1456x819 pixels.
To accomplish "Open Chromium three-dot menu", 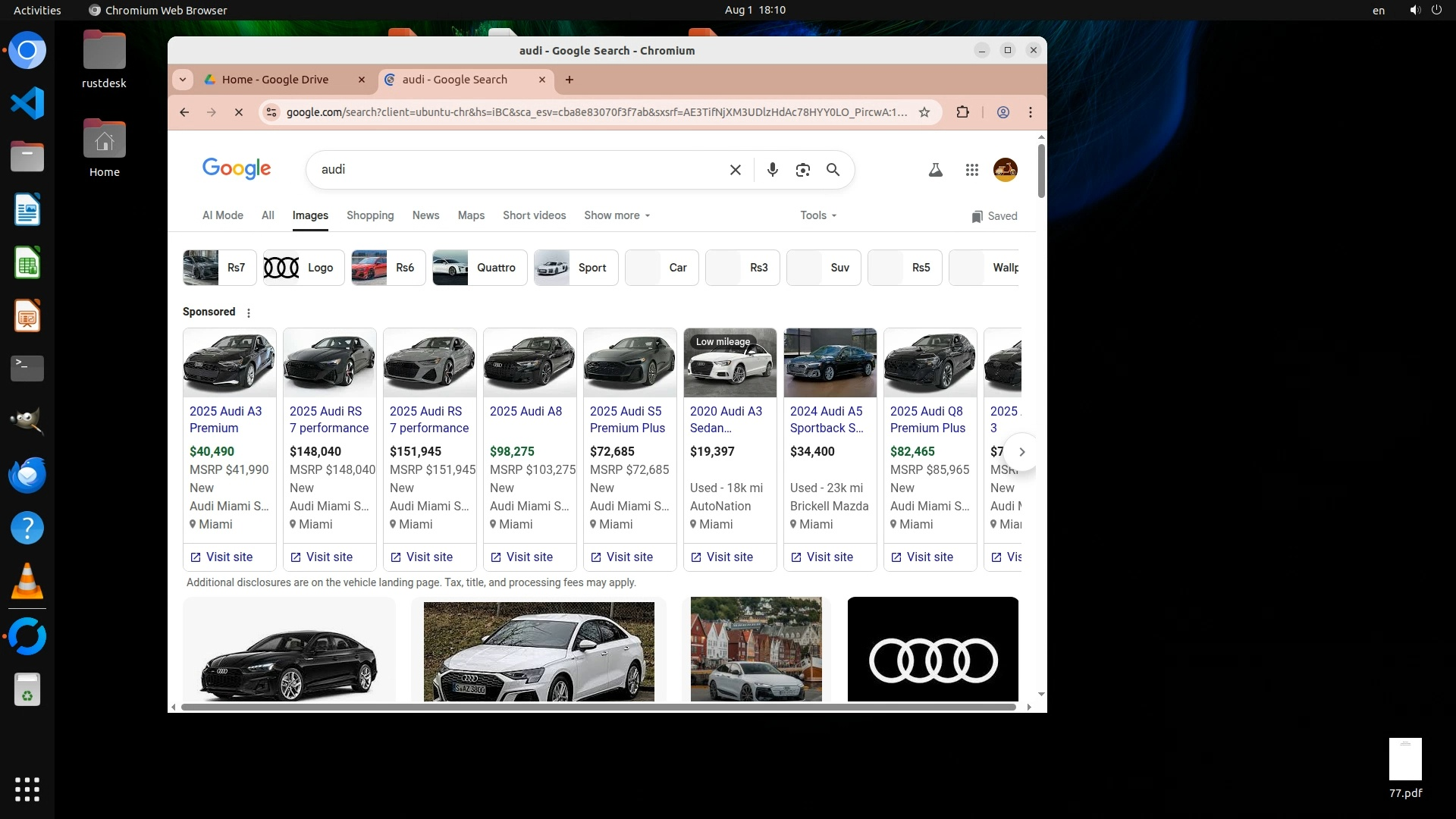I will click(x=1030, y=112).
